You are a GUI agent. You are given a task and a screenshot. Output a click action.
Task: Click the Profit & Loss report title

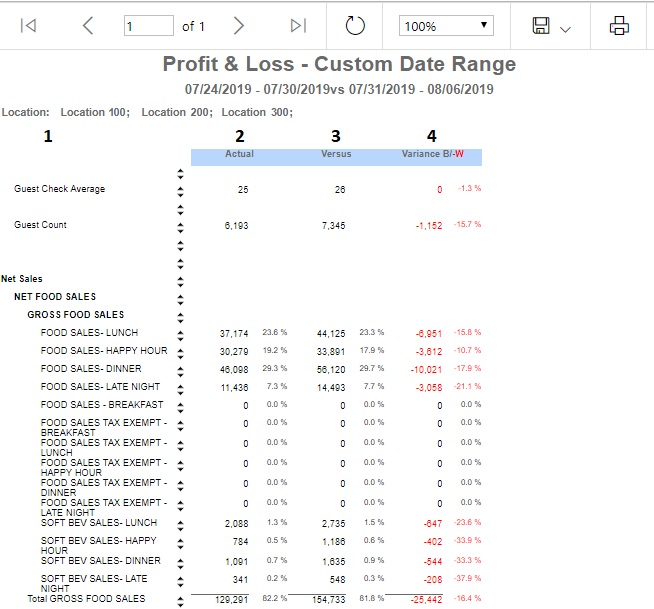click(x=339, y=64)
